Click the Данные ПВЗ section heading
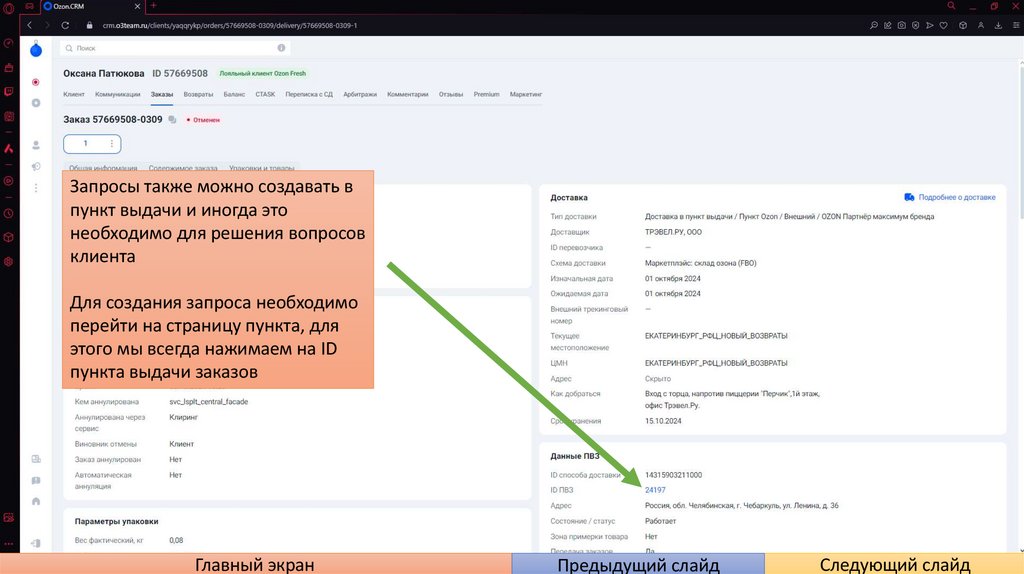 point(575,456)
